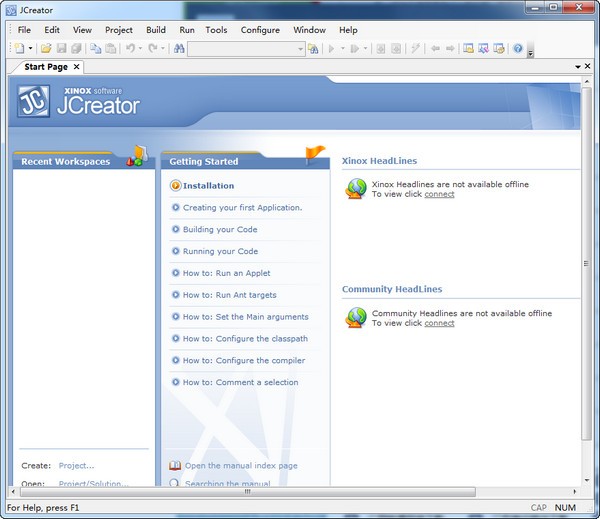Open the Build menu
Image resolution: width=600 pixels, height=519 pixels.
[x=156, y=30]
